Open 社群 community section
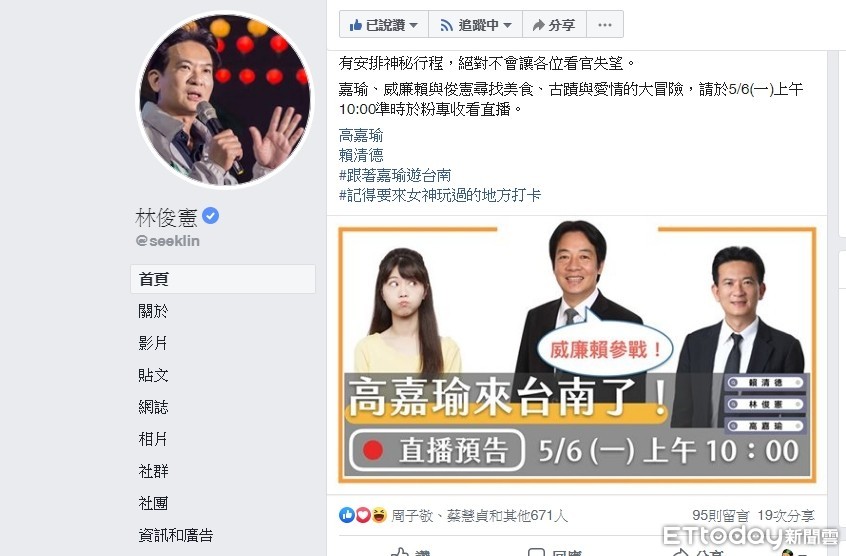The image size is (846, 556). pyautogui.click(x=153, y=471)
